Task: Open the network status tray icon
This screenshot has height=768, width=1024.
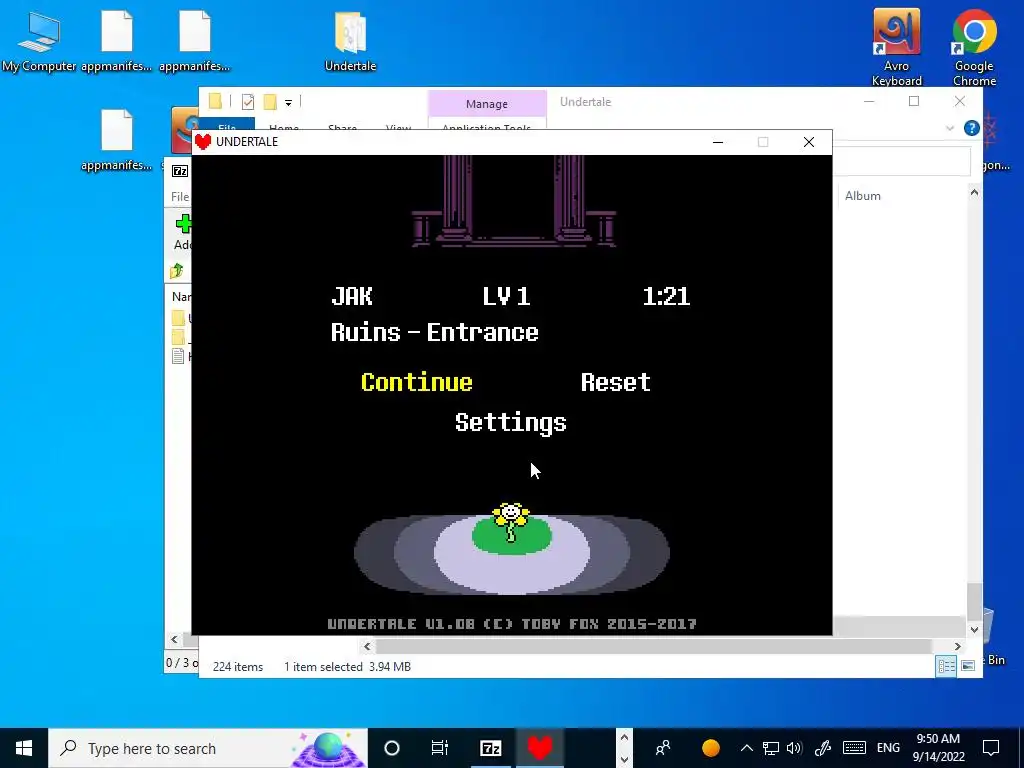Action: coord(771,748)
